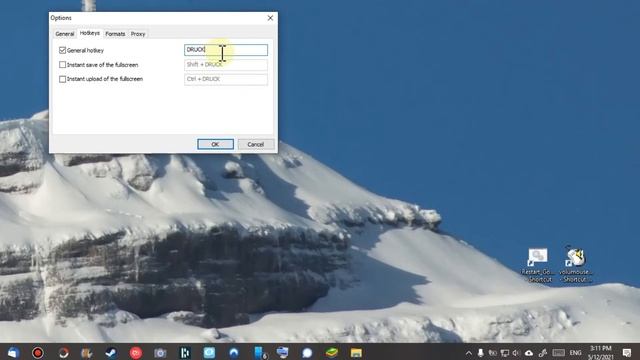The height and width of the screenshot is (360, 640).
Task: Open the notification center icon
Action: coord(627,353)
